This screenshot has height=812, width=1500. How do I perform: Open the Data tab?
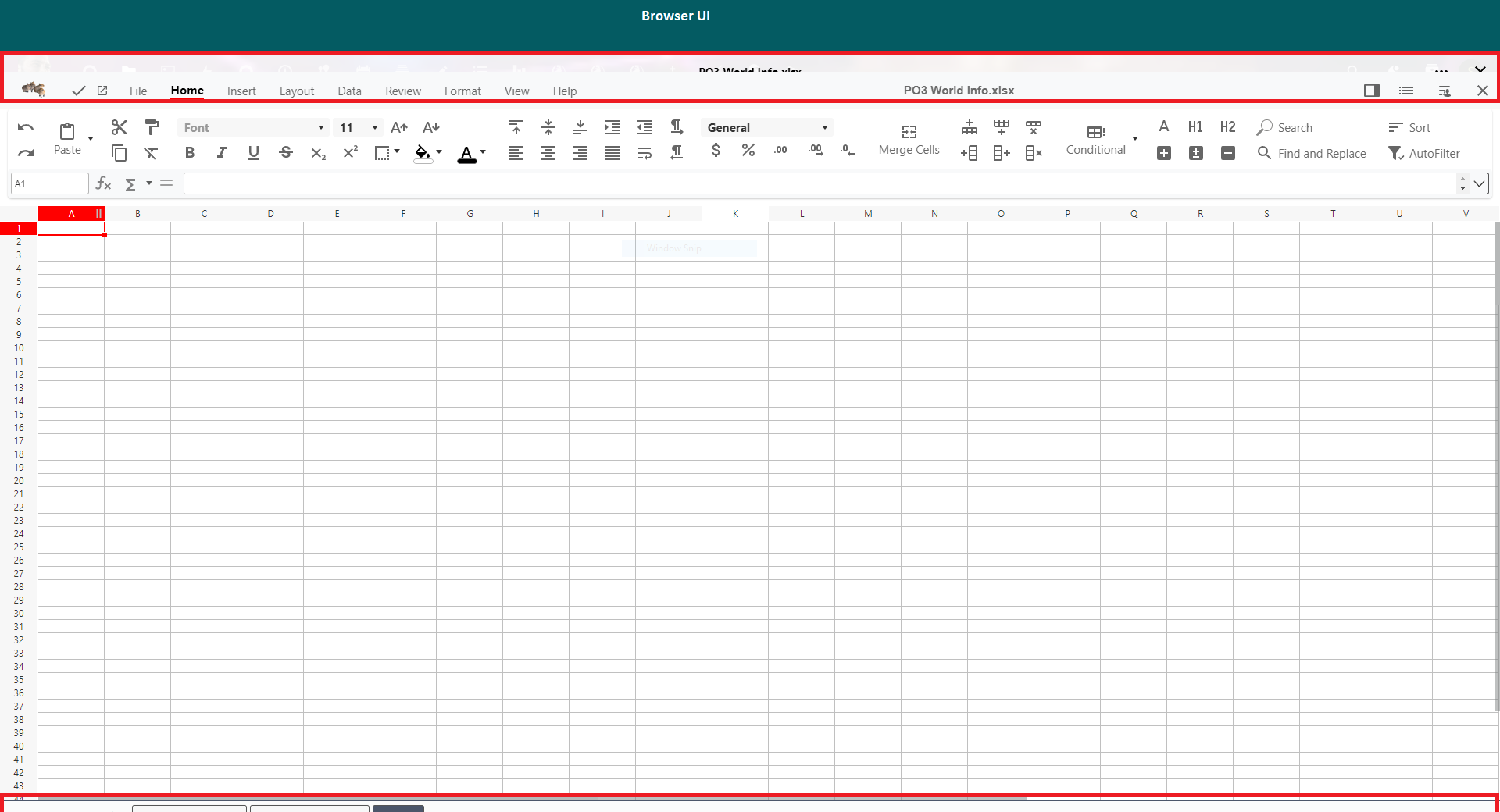[x=349, y=91]
